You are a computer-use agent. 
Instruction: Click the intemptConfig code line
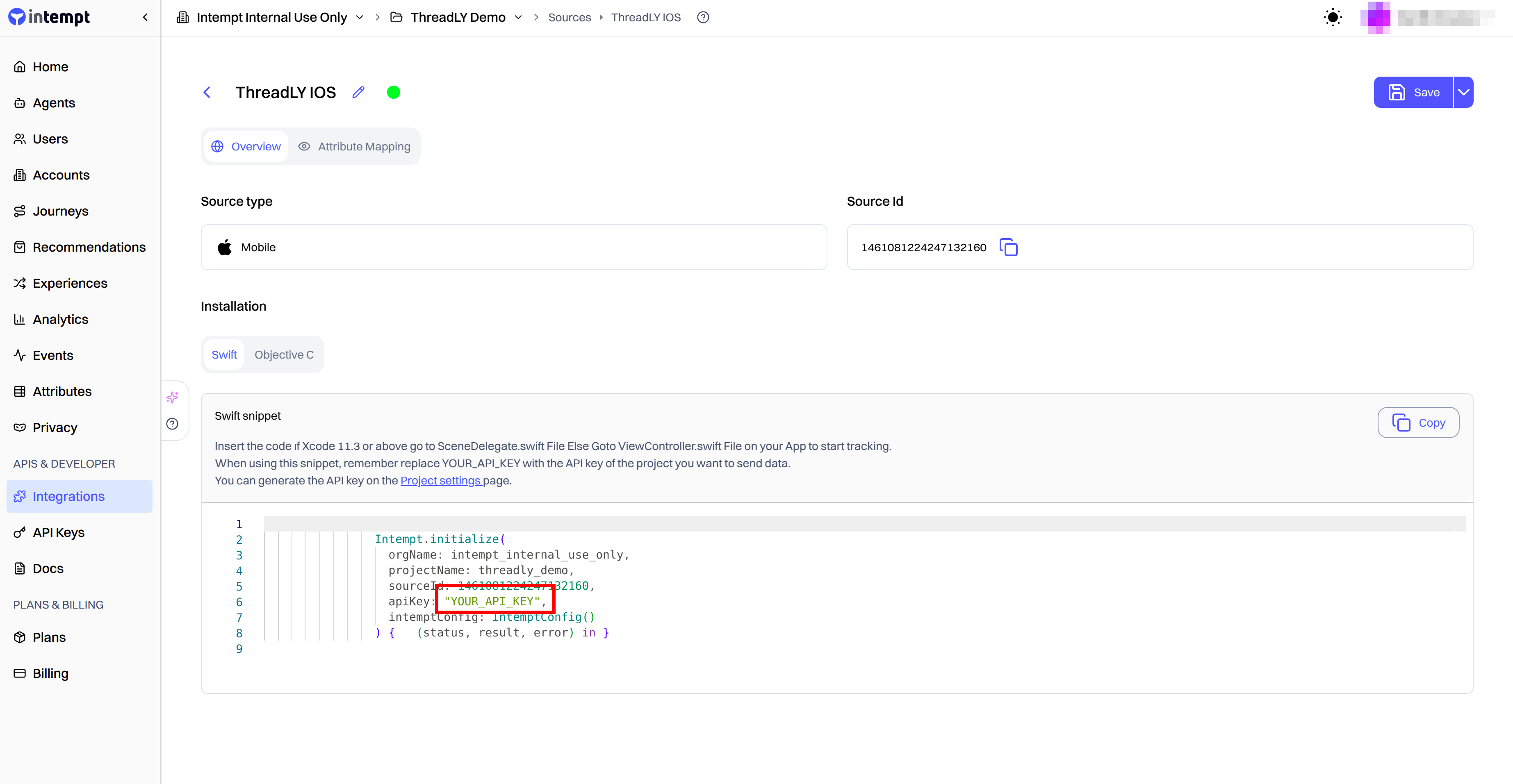point(492,617)
